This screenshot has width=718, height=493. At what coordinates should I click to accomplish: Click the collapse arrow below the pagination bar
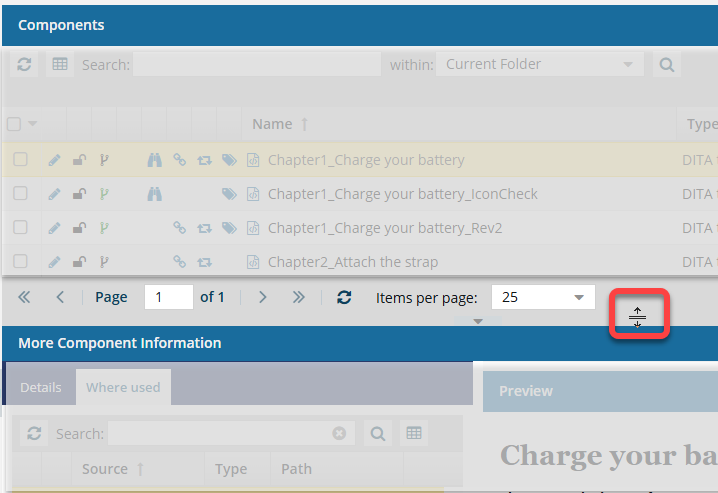(478, 321)
